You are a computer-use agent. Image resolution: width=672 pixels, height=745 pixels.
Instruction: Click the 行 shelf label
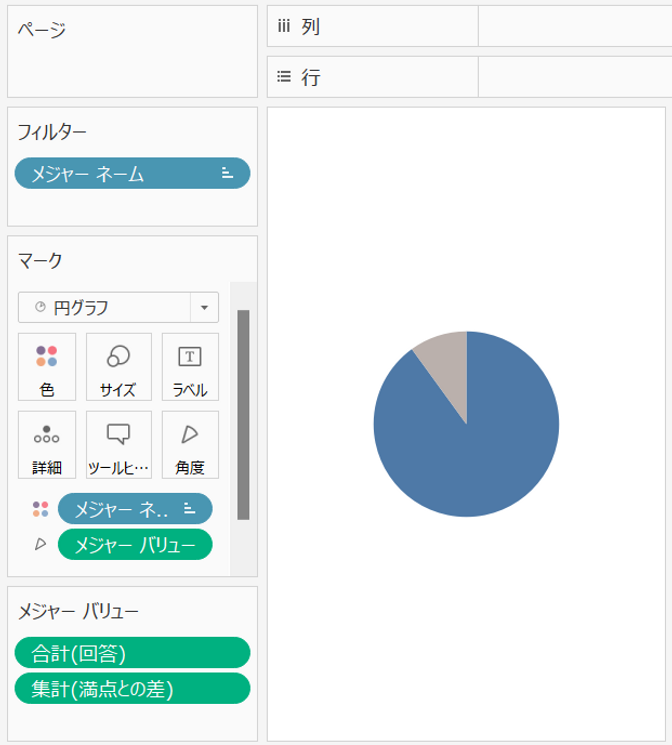coord(311,77)
